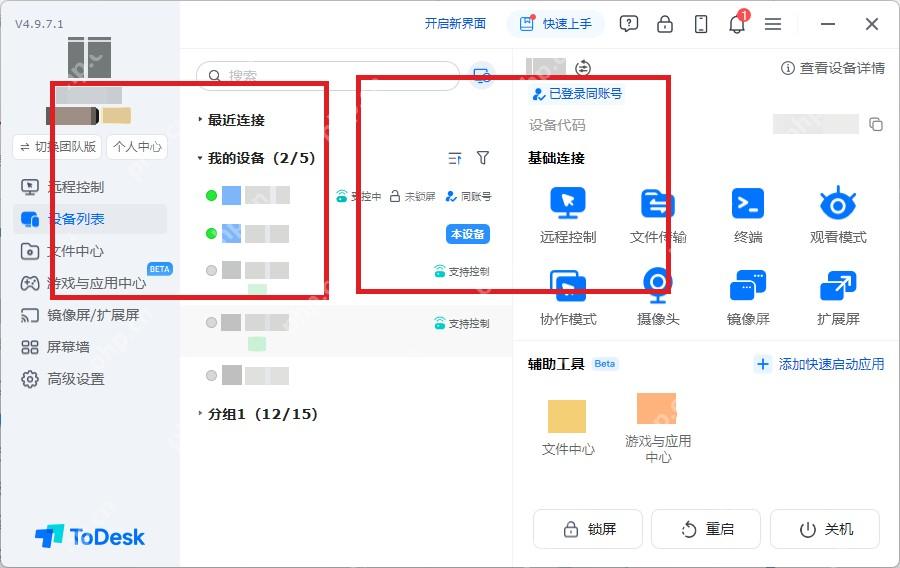
Task: Focus the 搜索 device search field
Action: [x=328, y=75]
